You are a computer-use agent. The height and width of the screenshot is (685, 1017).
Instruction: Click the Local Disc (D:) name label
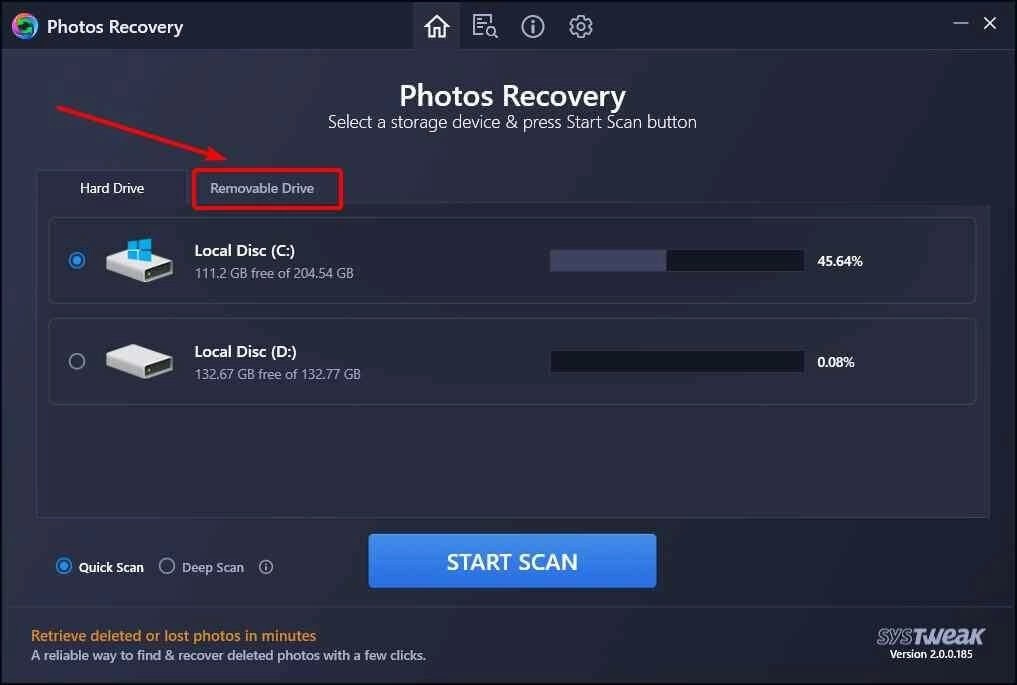246,352
